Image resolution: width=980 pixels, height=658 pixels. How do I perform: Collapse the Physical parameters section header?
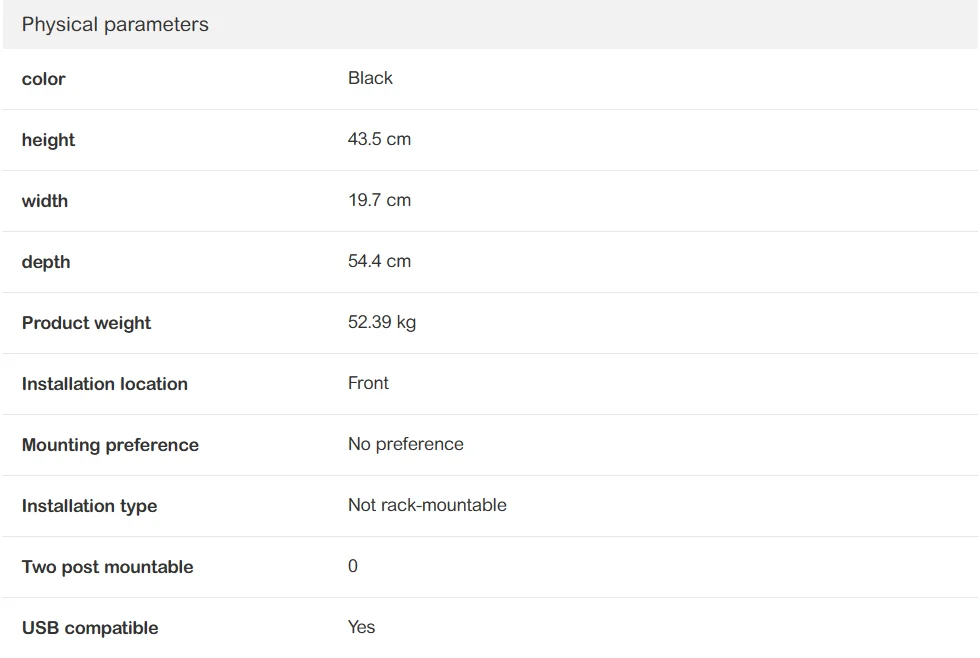coord(115,25)
